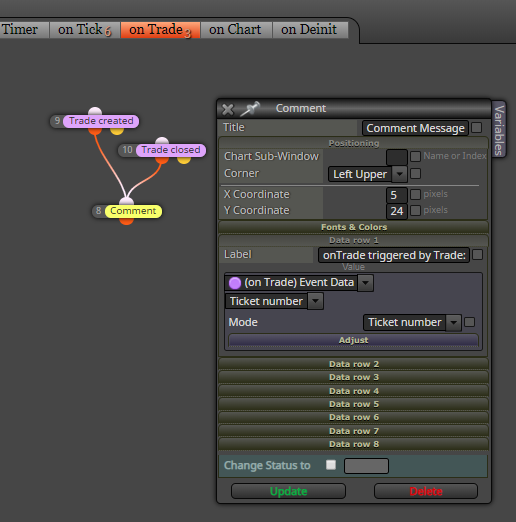
Task: Switch to the on Trade tab
Action: tap(160, 30)
